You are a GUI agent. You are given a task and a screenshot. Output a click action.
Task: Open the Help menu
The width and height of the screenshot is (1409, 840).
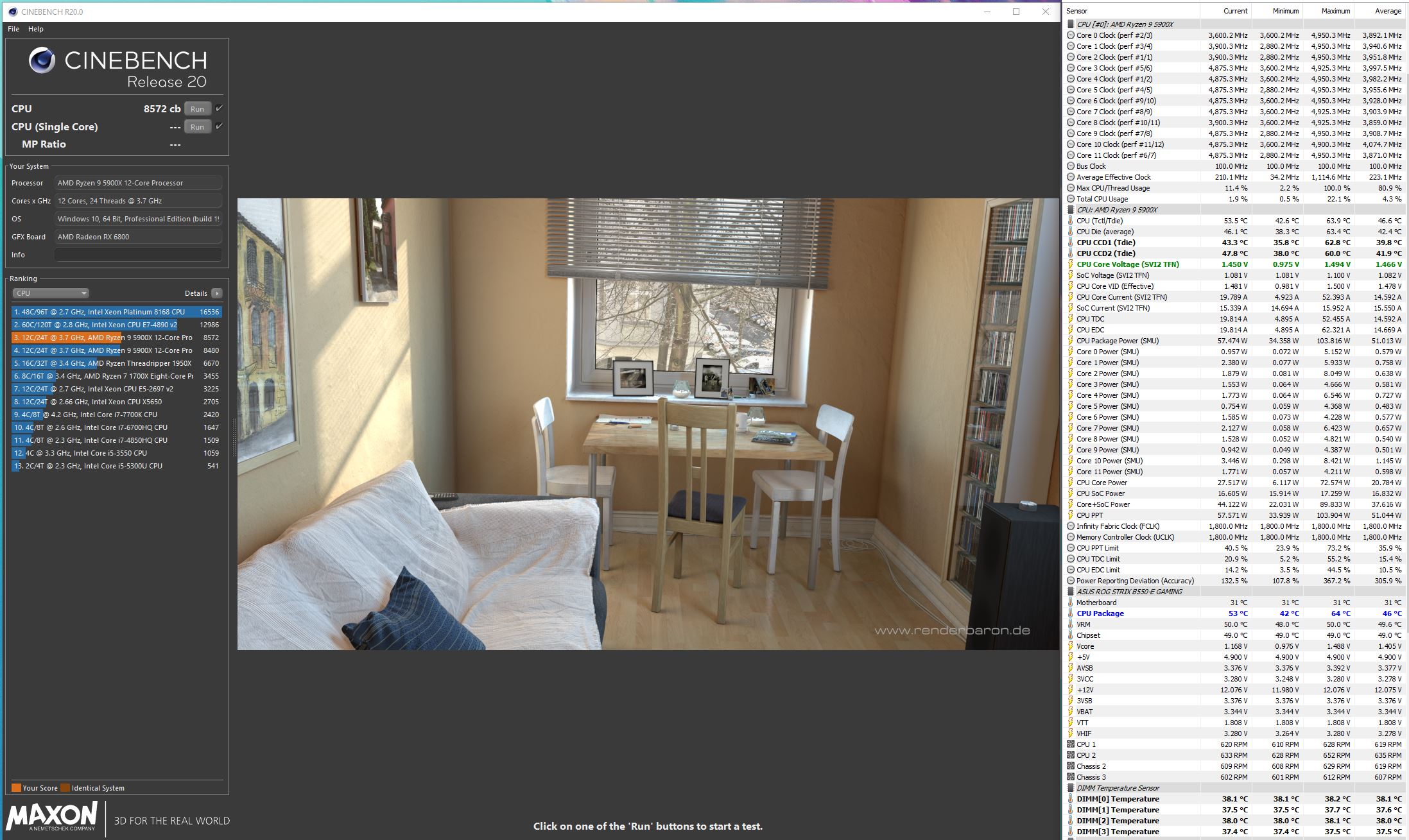click(x=36, y=29)
